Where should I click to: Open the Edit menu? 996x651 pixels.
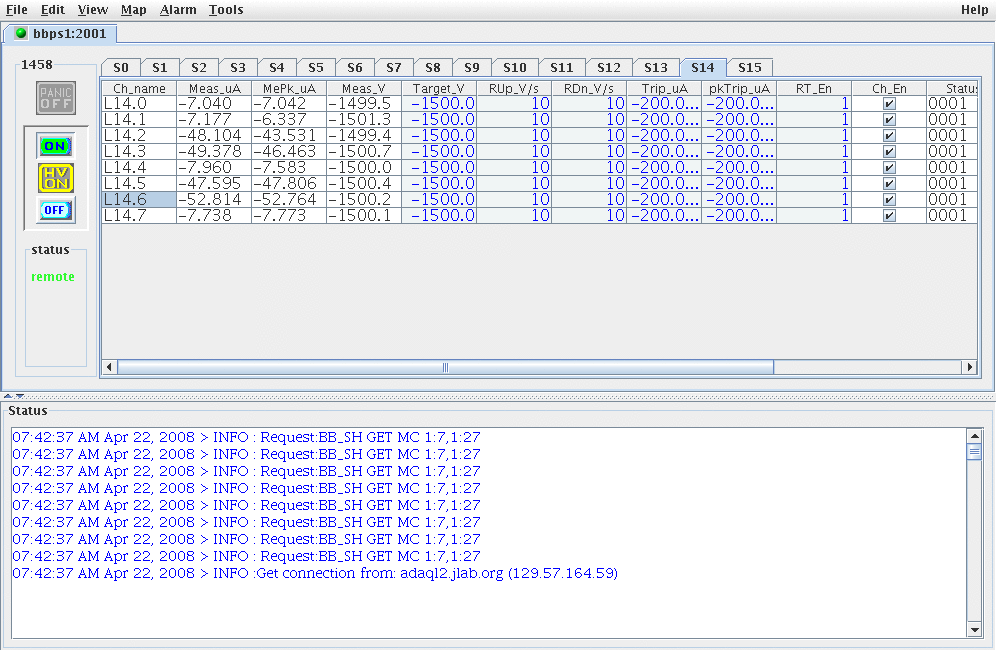pos(53,10)
